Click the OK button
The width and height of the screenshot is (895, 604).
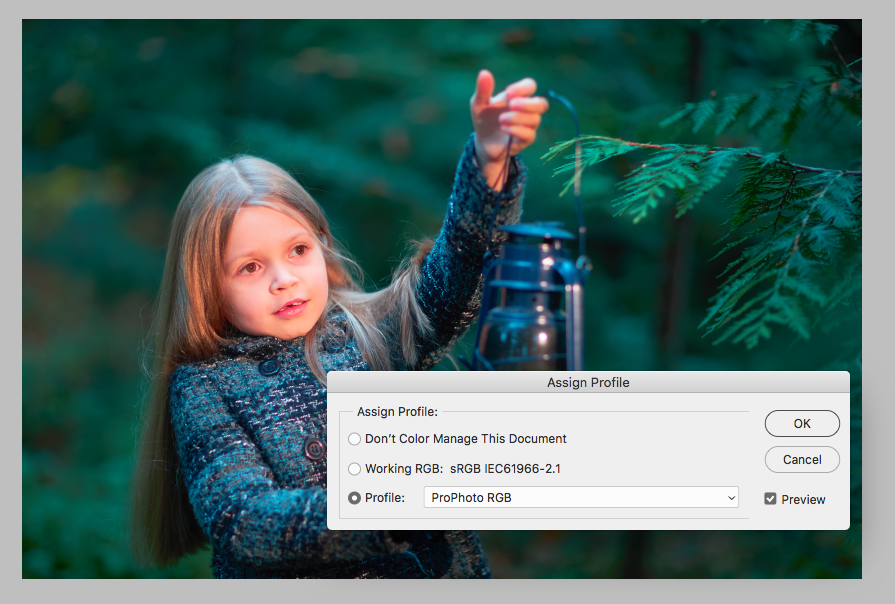(802, 424)
